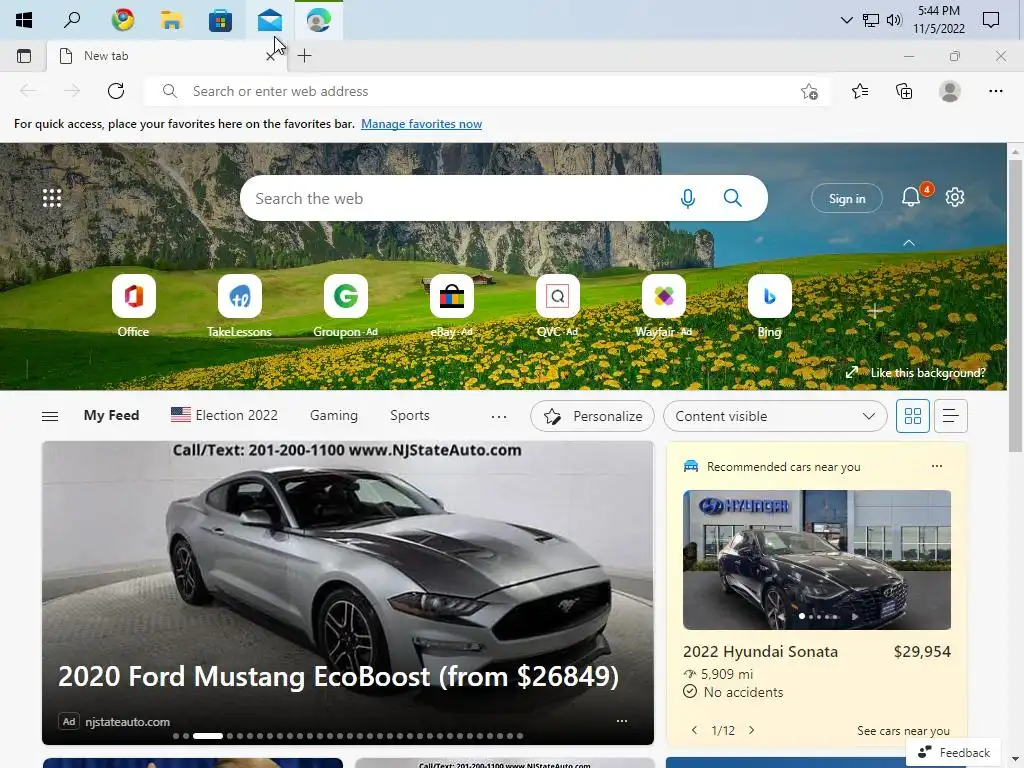The image size is (1024, 768).
Task: Add this page to favorites star
Action: pyautogui.click(x=809, y=91)
